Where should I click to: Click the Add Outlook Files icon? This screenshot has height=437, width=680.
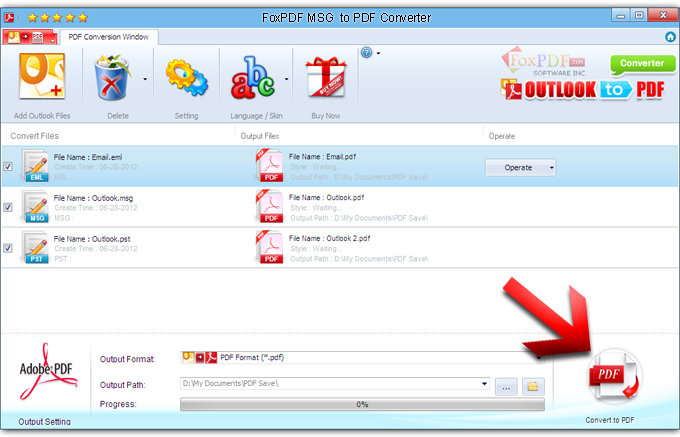(x=42, y=77)
